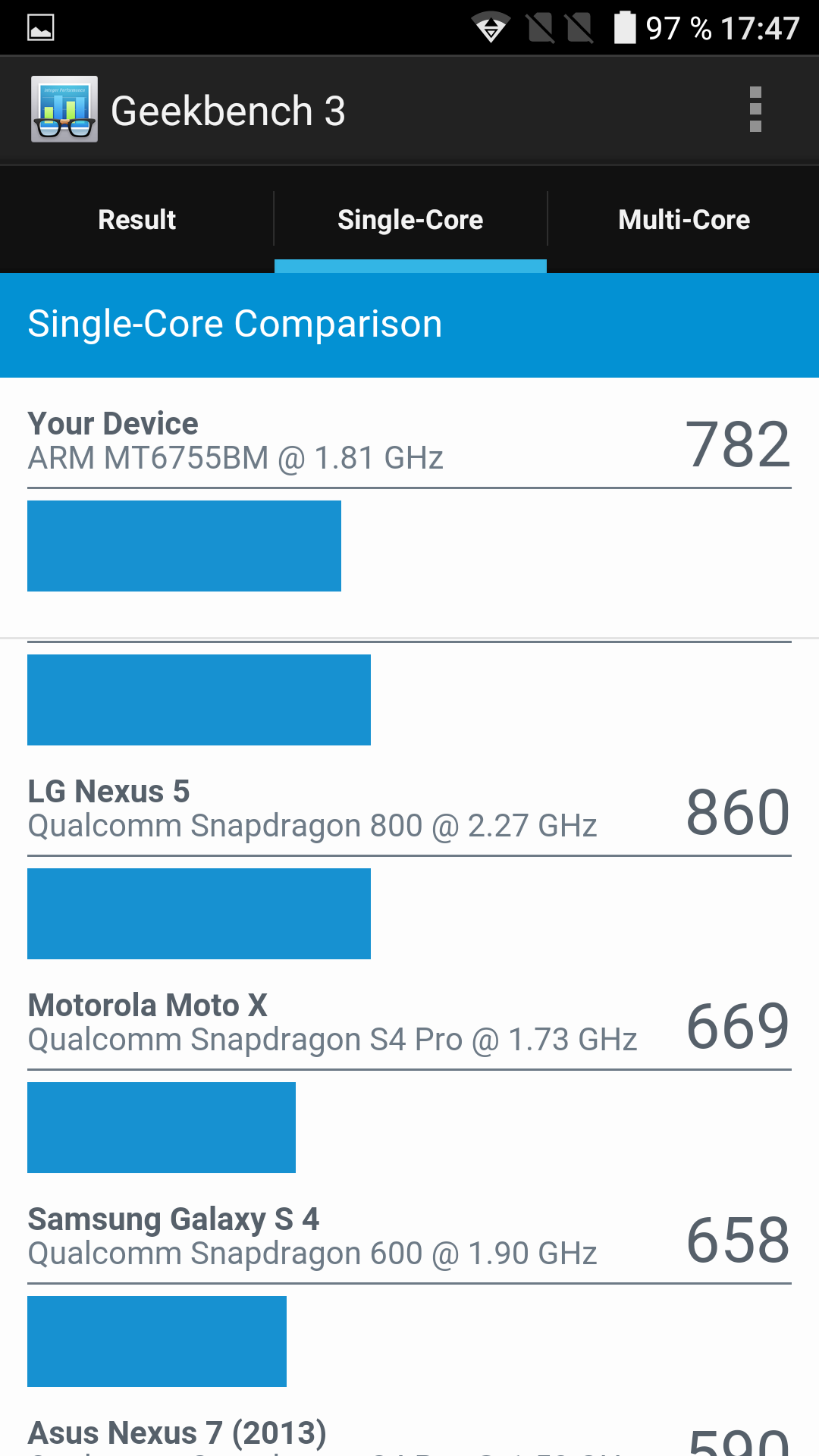Tap the 17:47 clock in status bar

[x=759, y=29]
